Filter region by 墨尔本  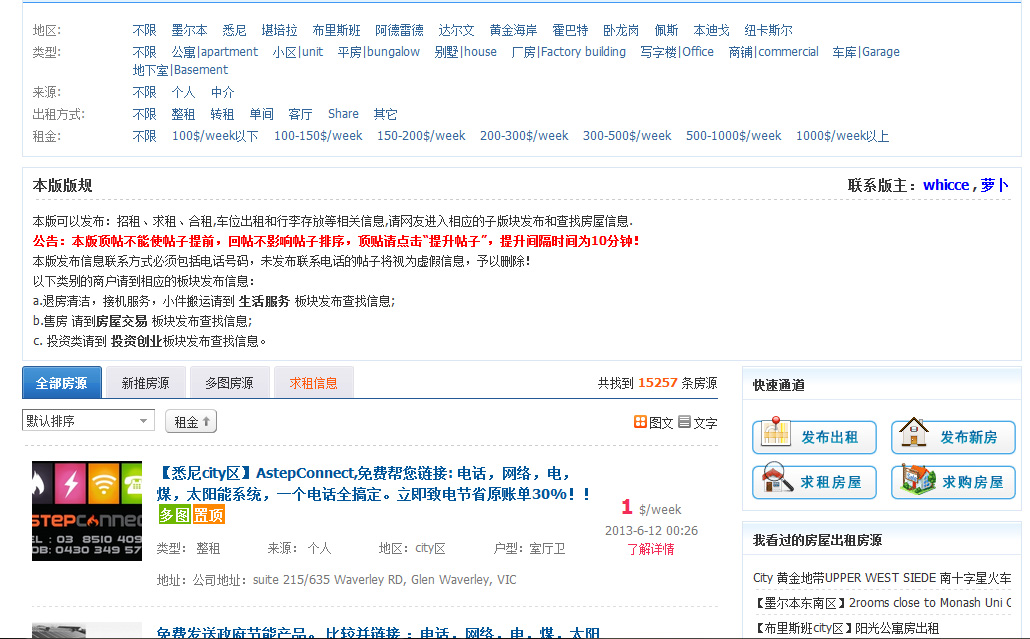pyautogui.click(x=189, y=30)
